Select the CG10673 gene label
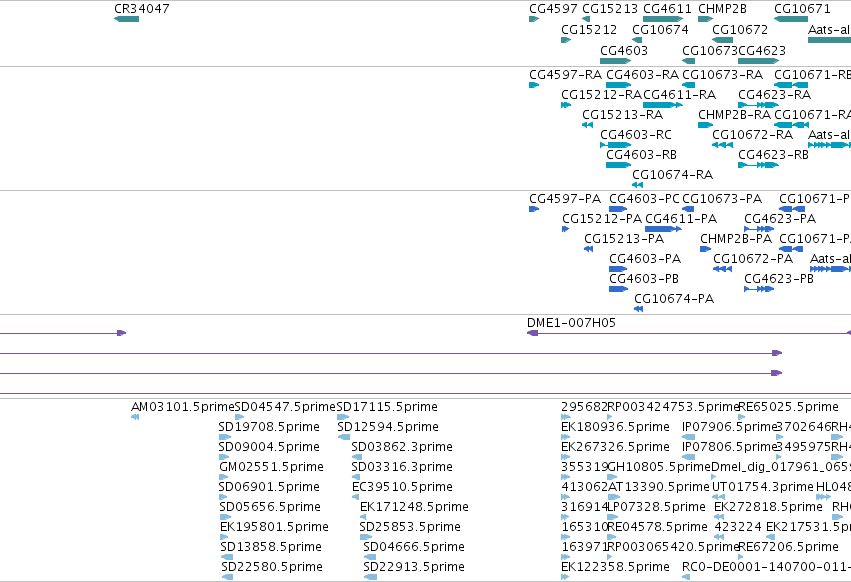Image resolution: width=851 pixels, height=582 pixels. pos(710,50)
